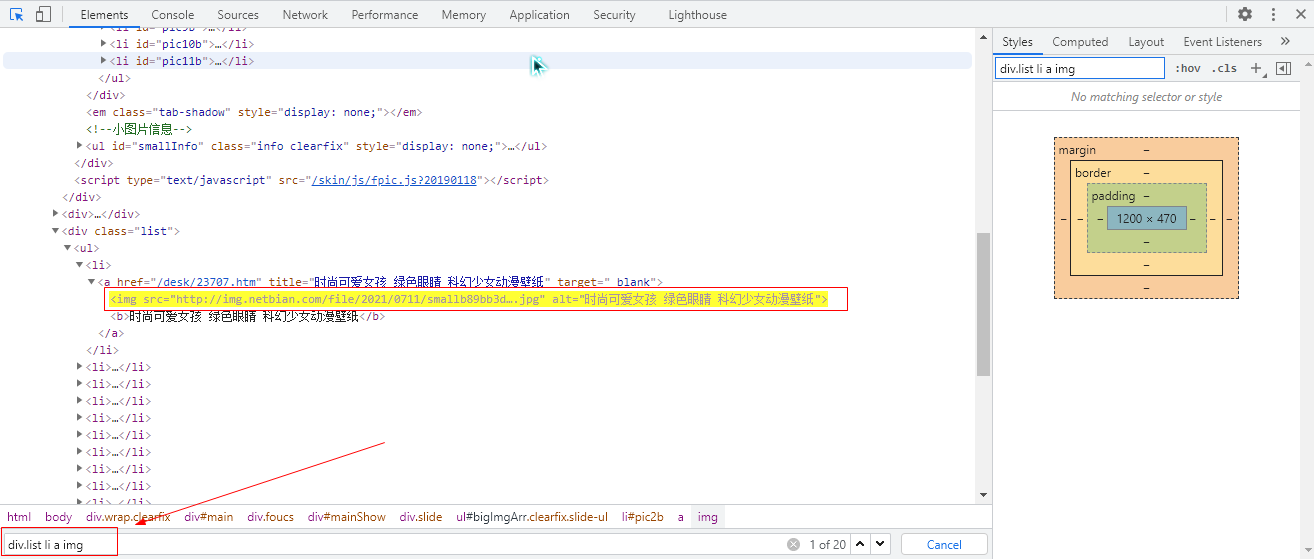This screenshot has width=1314, height=559.
Task: Switch to the Computed tab
Action: (1080, 42)
